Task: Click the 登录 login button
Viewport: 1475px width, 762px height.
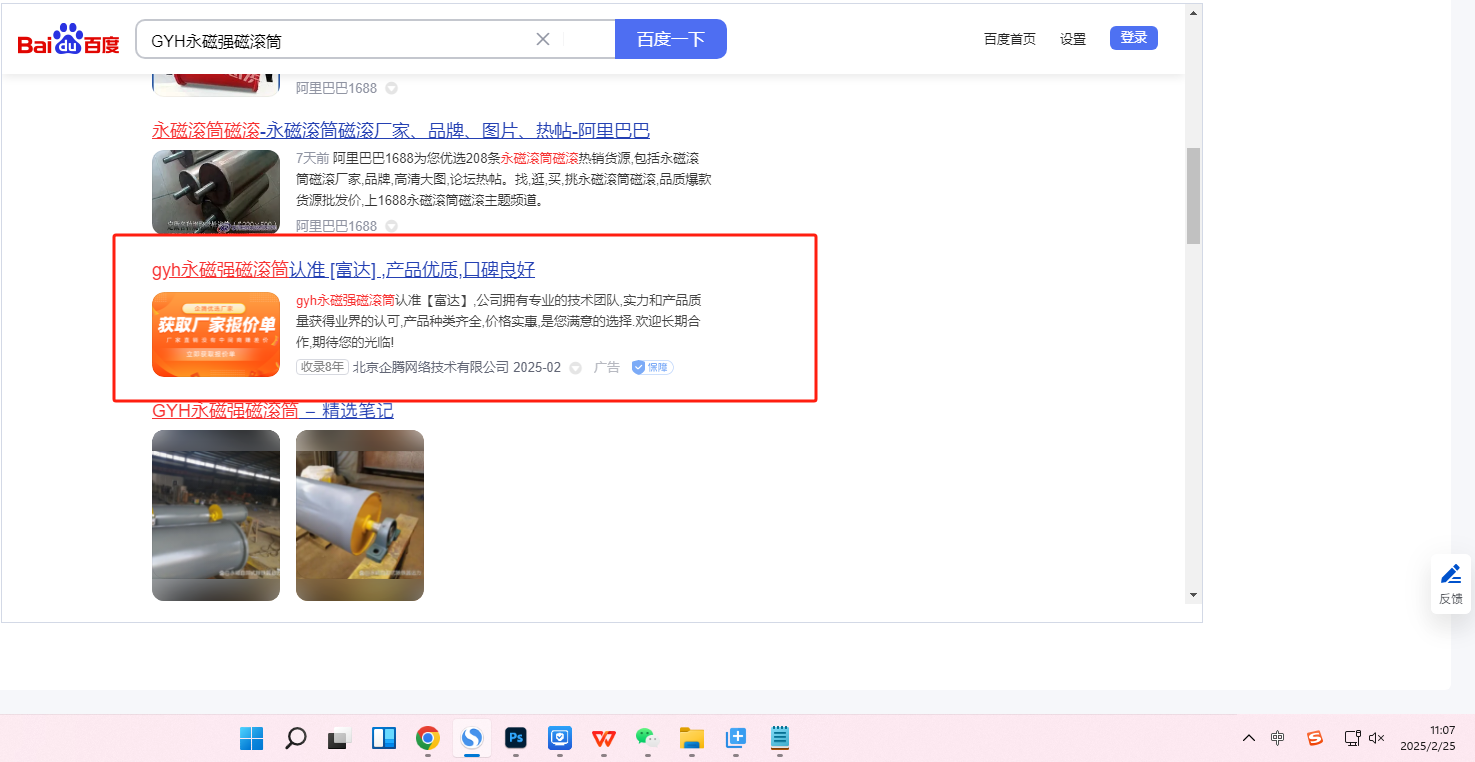Action: (x=1134, y=38)
